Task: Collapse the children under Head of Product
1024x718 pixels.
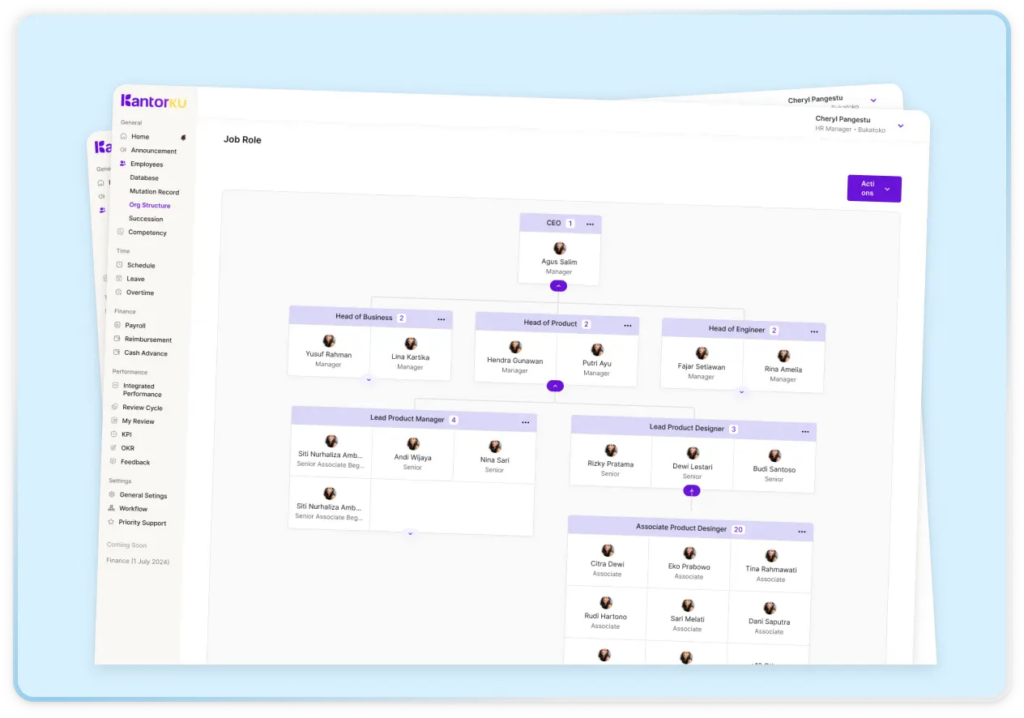Action: [555, 386]
